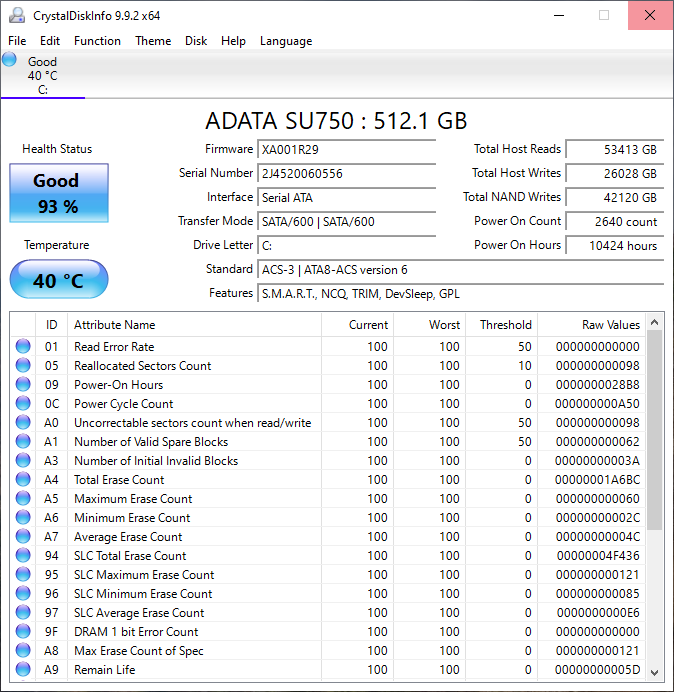Click the Firmware field XA001R29
Screen dimensions: 674x692
pyautogui.click(x=346, y=149)
